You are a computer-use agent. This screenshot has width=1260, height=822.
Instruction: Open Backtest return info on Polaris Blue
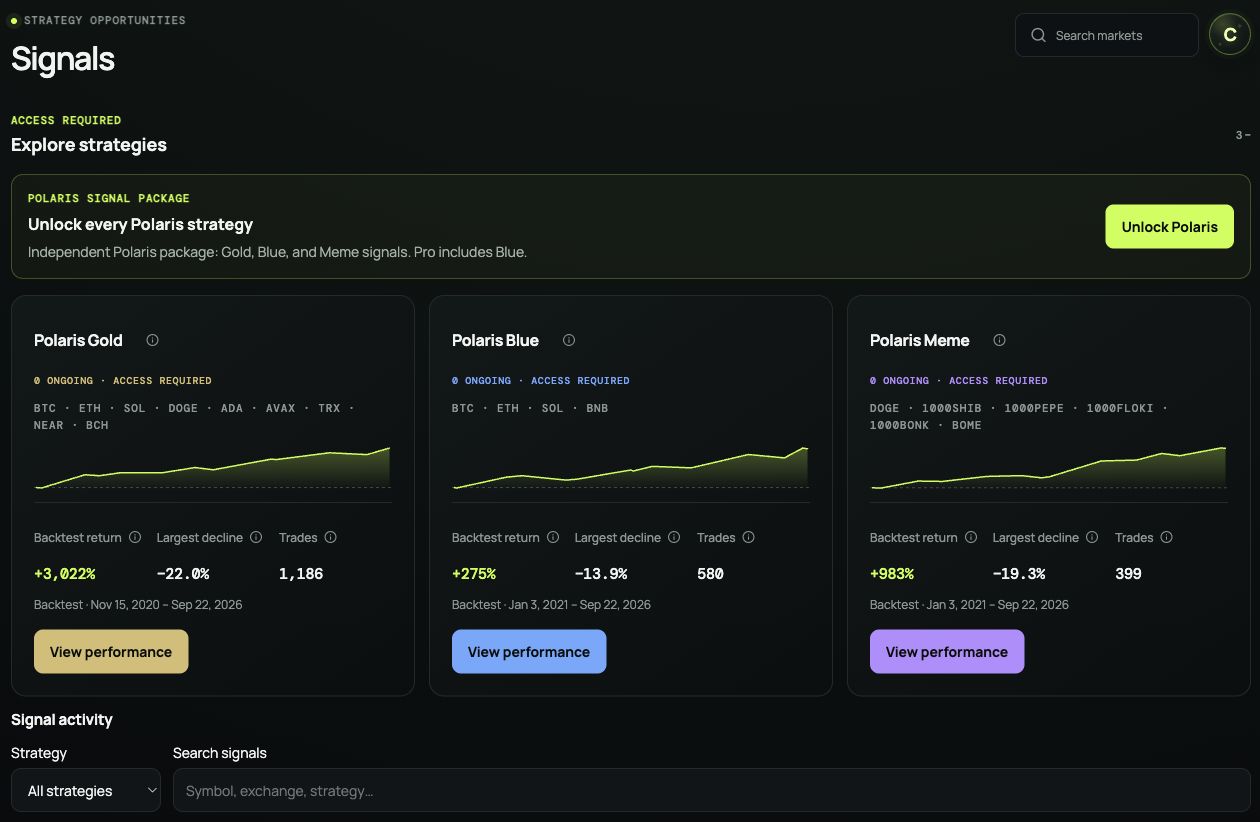click(x=553, y=537)
